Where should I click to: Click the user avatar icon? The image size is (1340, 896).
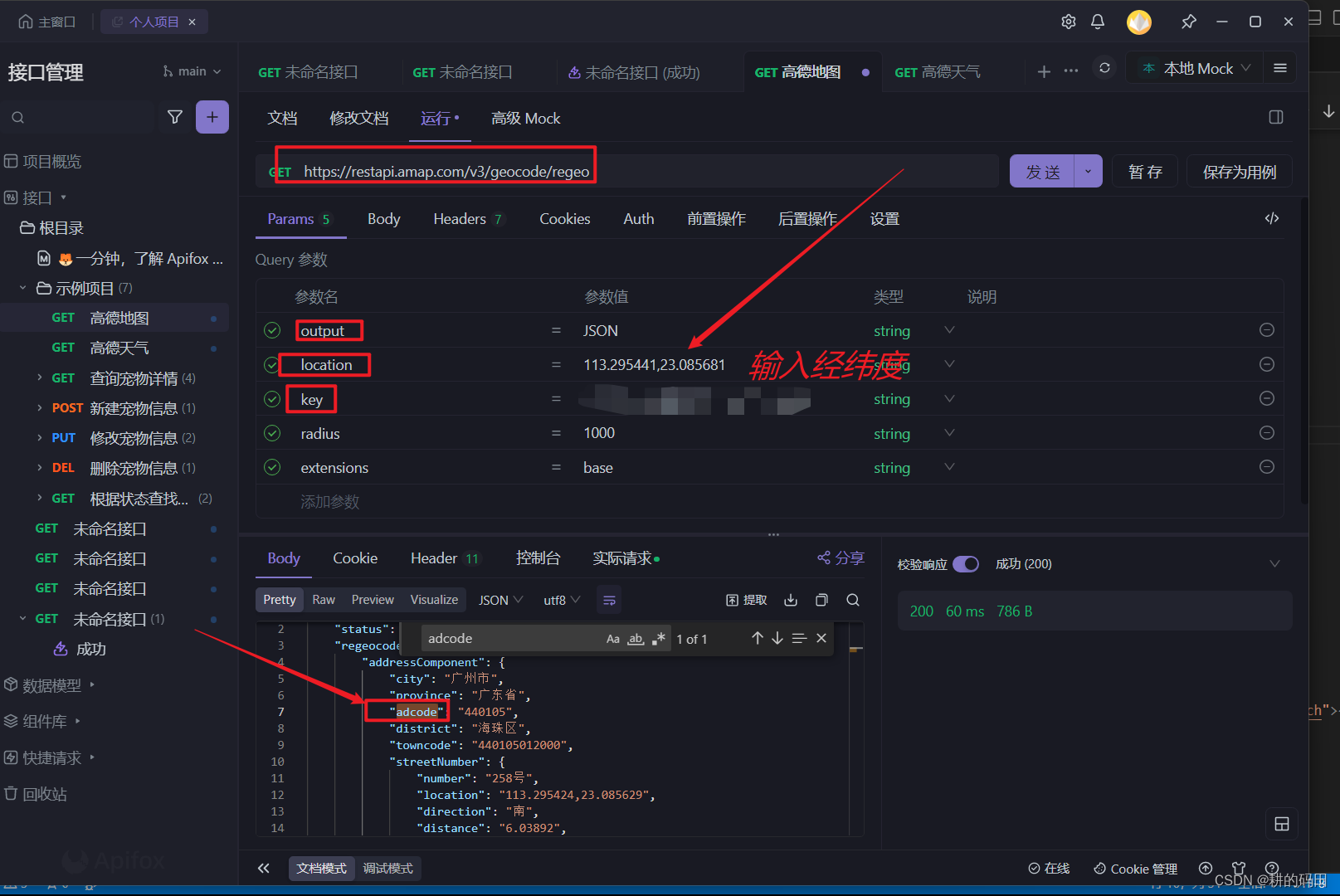pos(1139,22)
